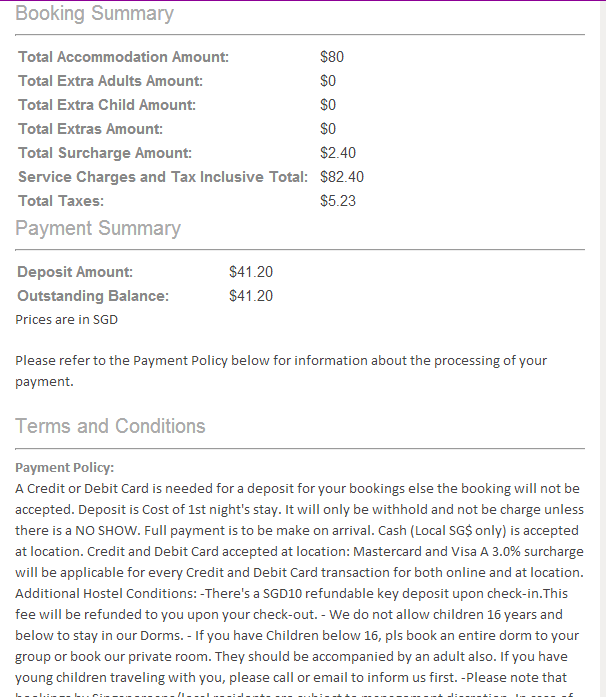Select the Total Extras Amount label
This screenshot has width=606, height=697.
point(90,129)
